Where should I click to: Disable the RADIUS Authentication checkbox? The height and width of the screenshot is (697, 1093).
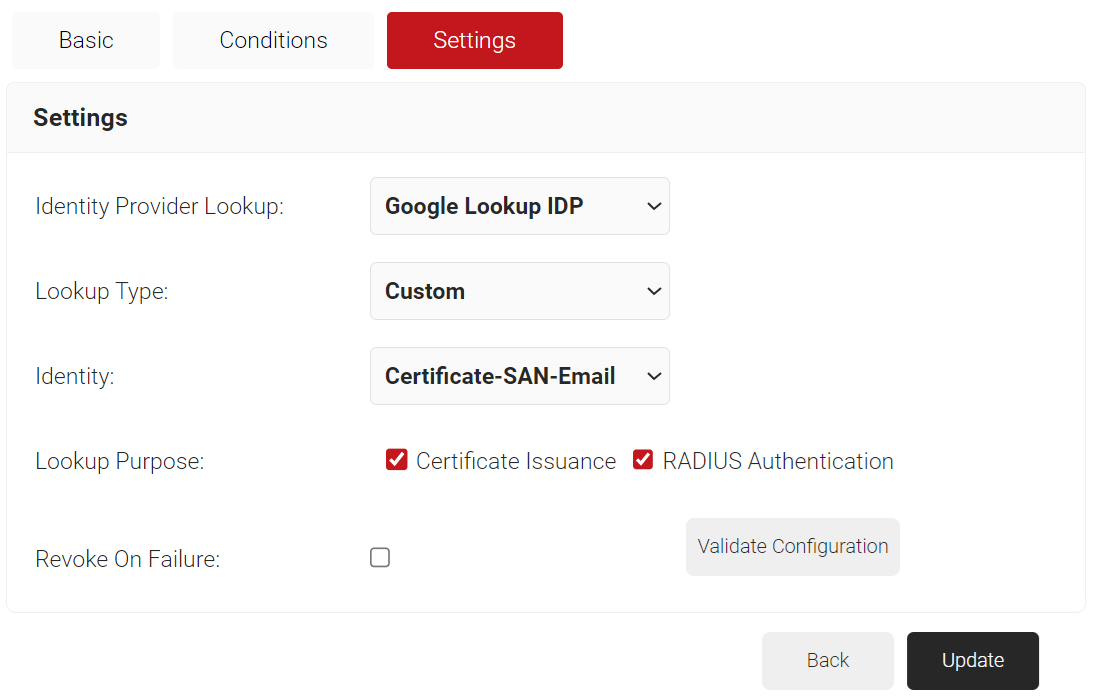pos(643,460)
